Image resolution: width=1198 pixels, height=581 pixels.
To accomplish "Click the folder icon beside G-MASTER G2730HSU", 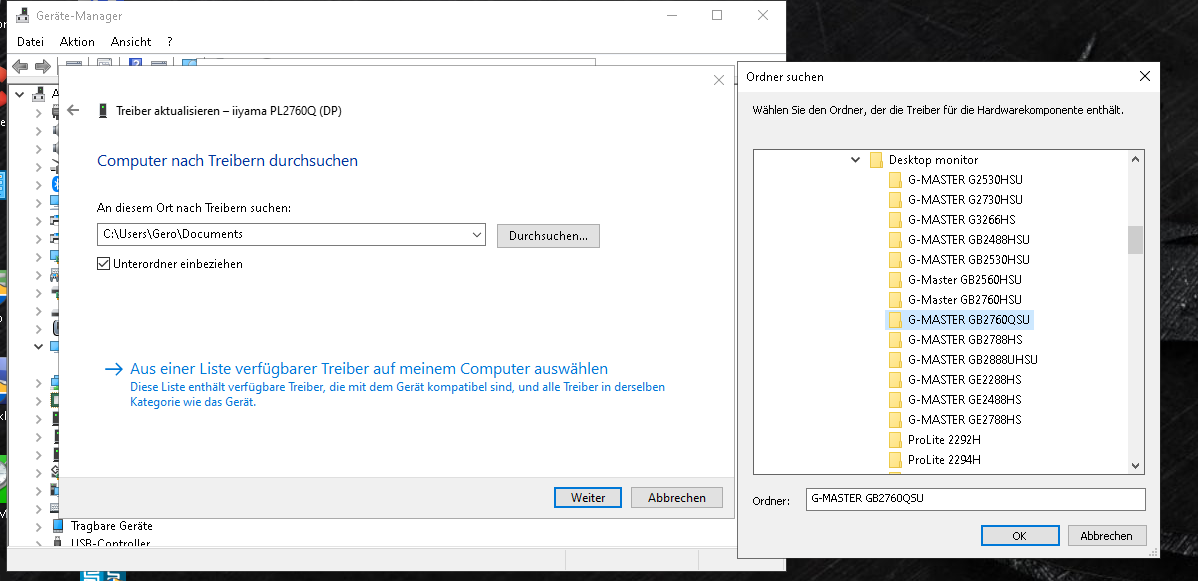I will click(895, 200).
